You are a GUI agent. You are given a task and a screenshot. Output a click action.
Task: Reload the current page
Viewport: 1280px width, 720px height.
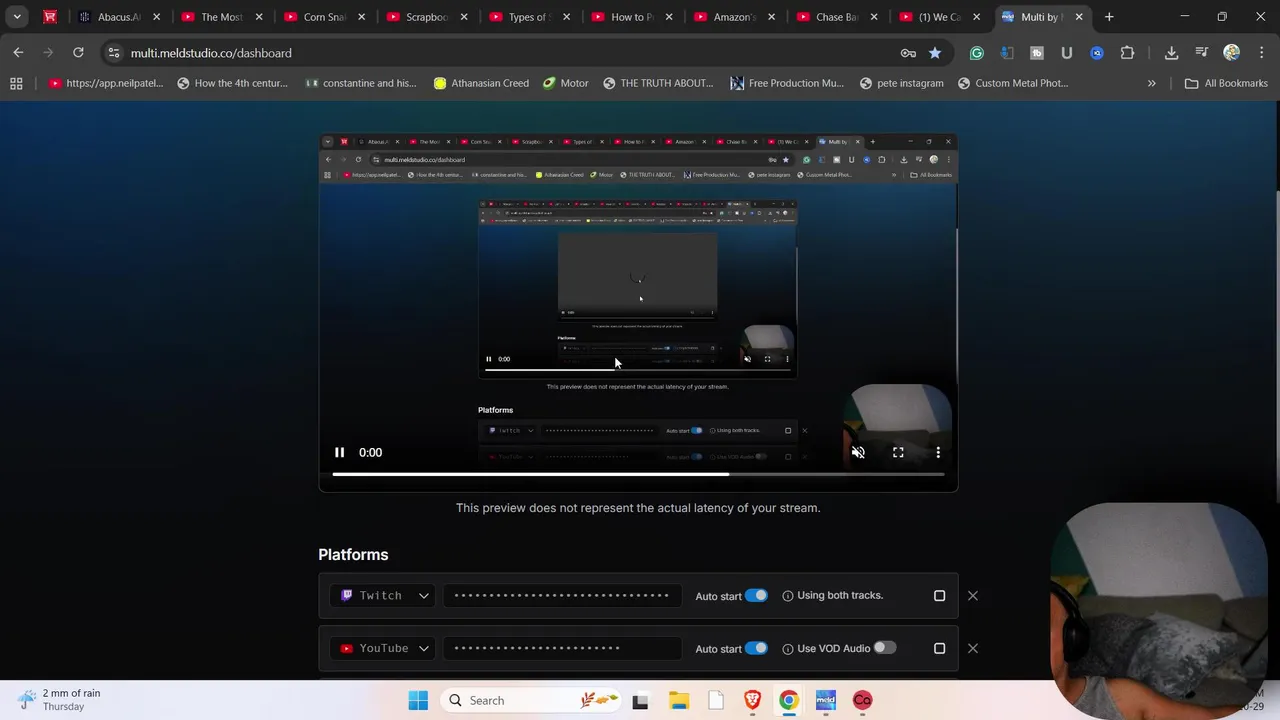(x=78, y=52)
